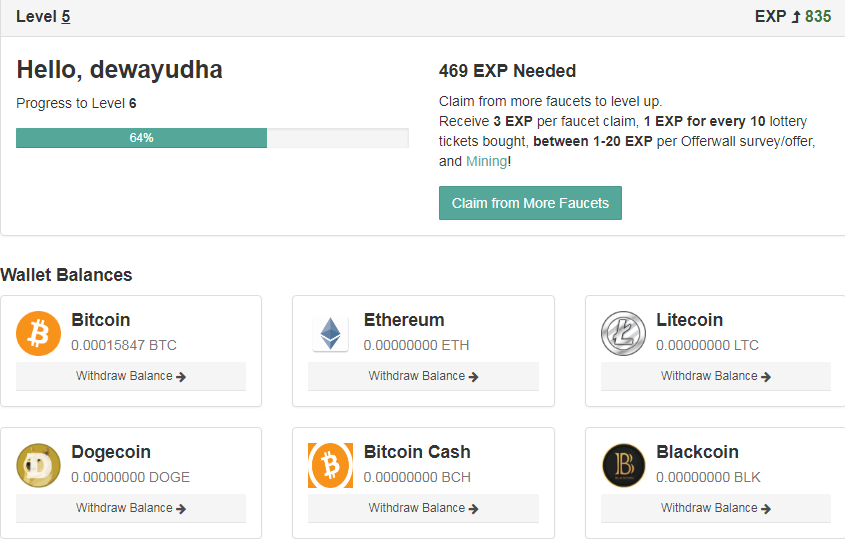Click the Dogecoin card title

coord(111,452)
